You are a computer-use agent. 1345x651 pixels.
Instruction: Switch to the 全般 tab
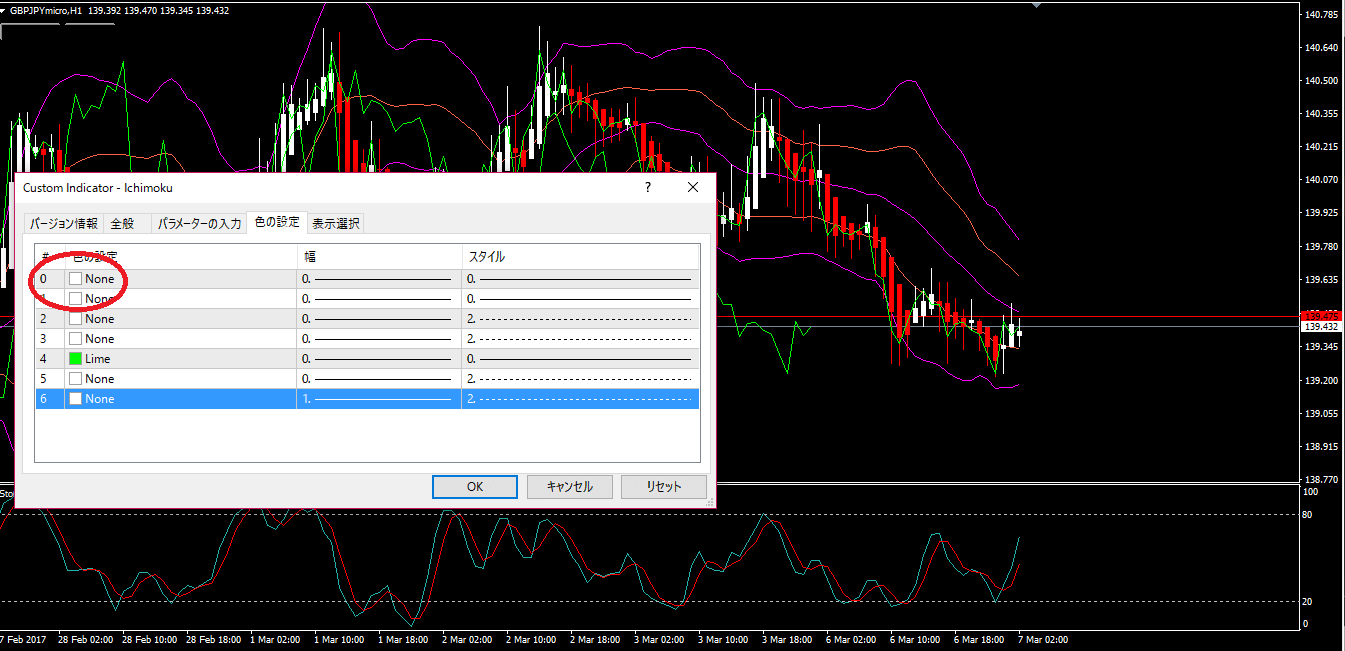pyautogui.click(x=122, y=223)
